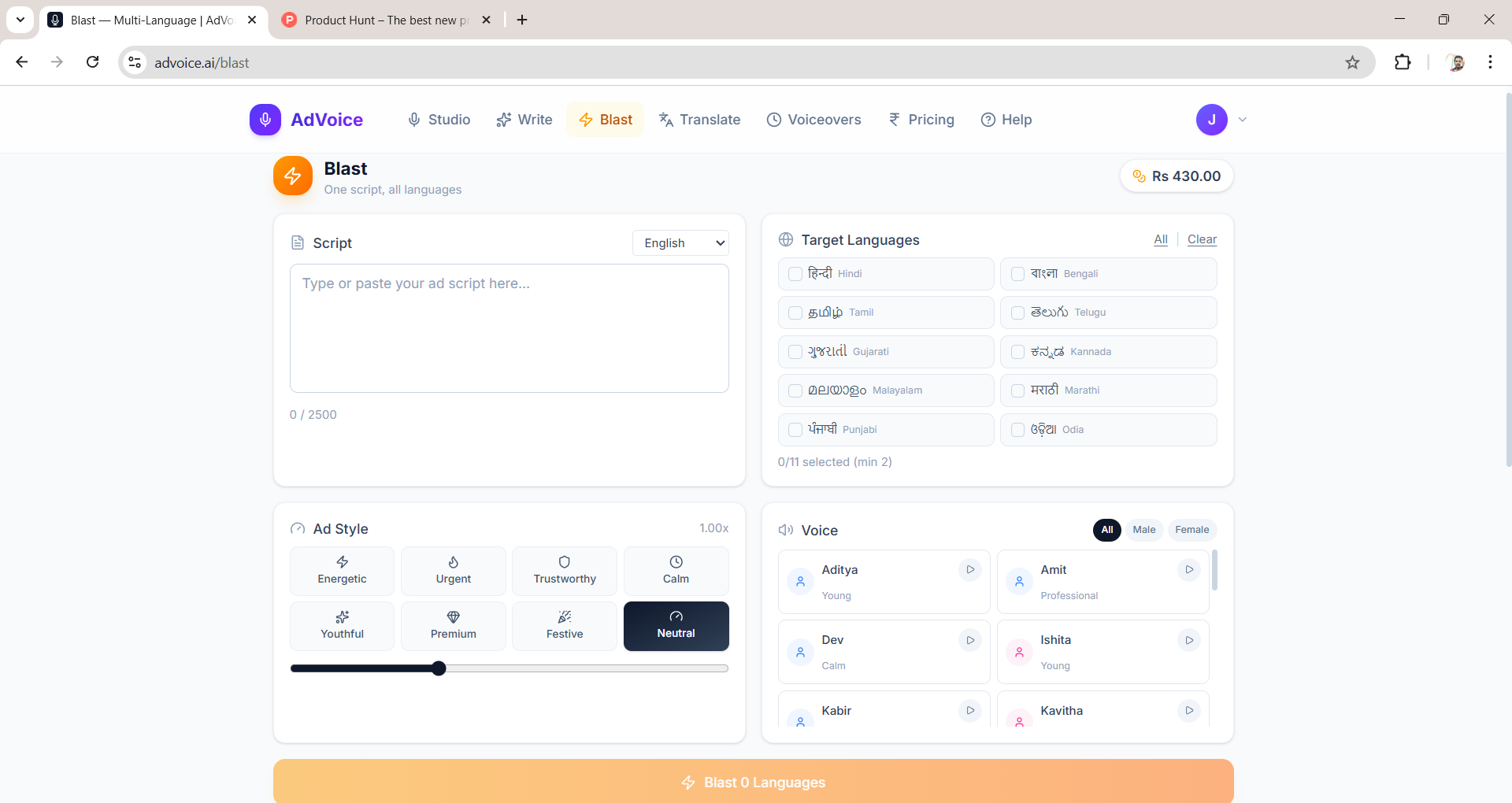Select the Bengali language checkbox

click(x=1017, y=273)
